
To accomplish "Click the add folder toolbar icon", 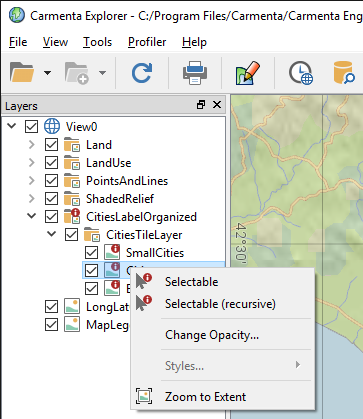I will (x=77, y=73).
